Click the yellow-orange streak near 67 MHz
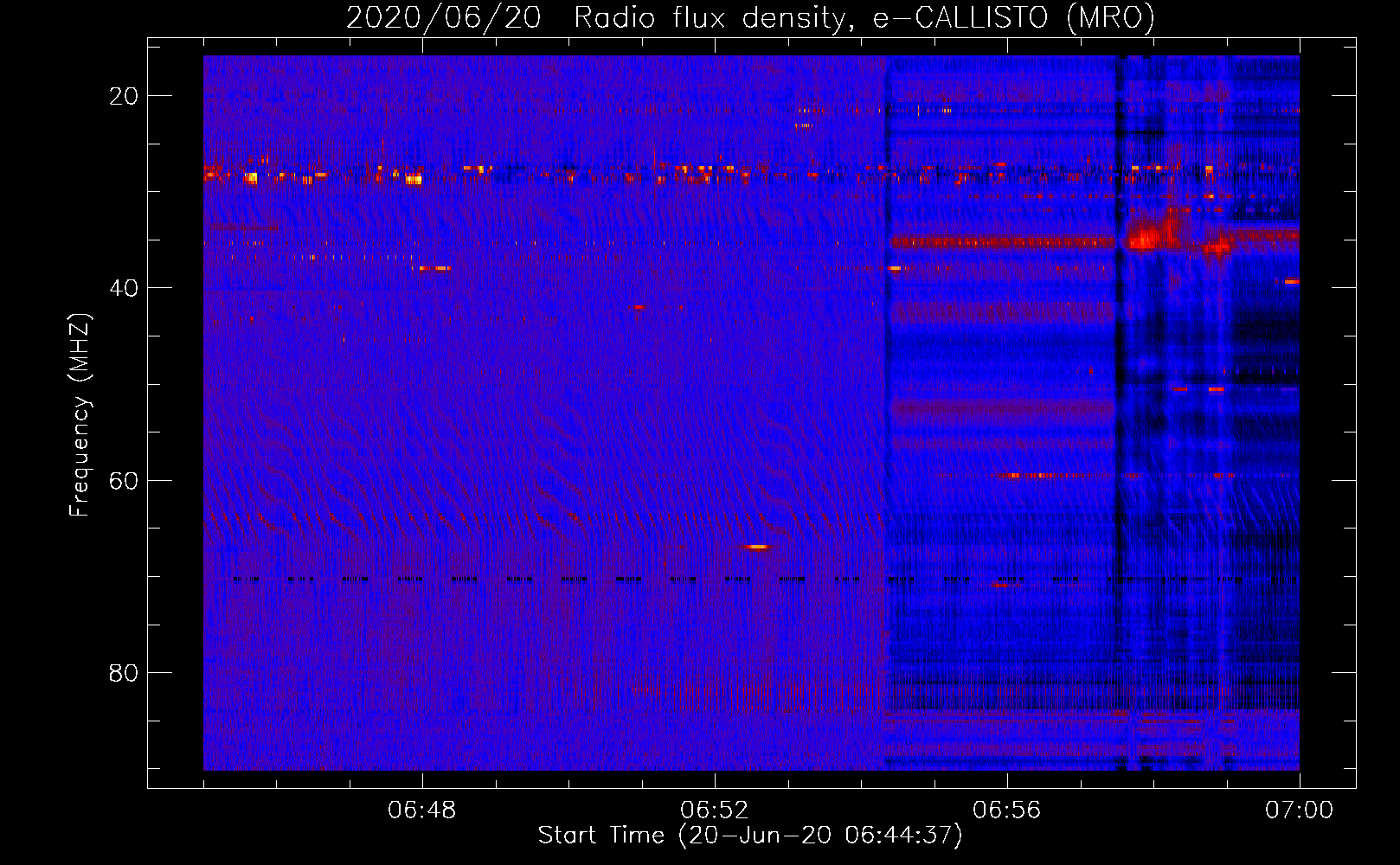Image resolution: width=1400 pixels, height=865 pixels. coord(756,547)
